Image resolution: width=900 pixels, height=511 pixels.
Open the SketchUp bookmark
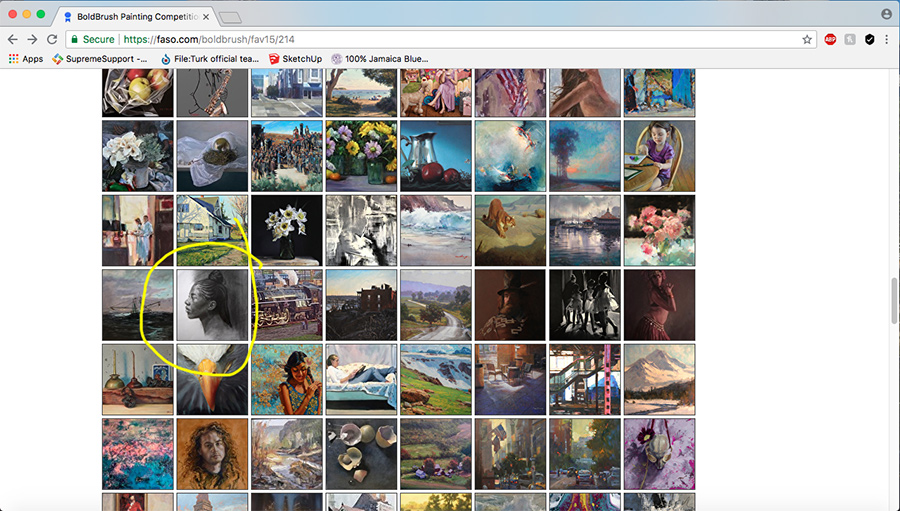tap(295, 59)
